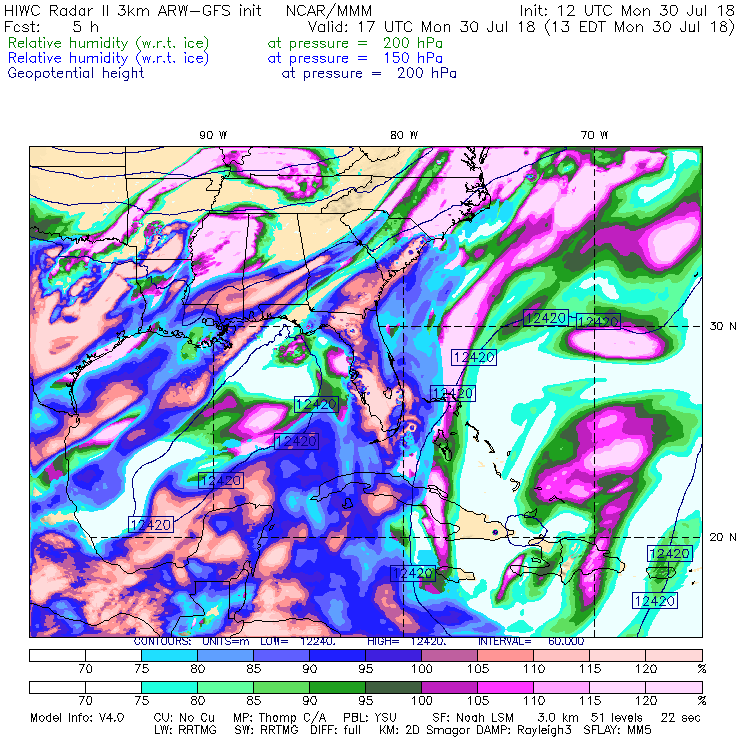
Task: Select the "Valid: 17 UTC Mon 30 Jul 18" text
Action: pyautogui.click(x=421, y=26)
